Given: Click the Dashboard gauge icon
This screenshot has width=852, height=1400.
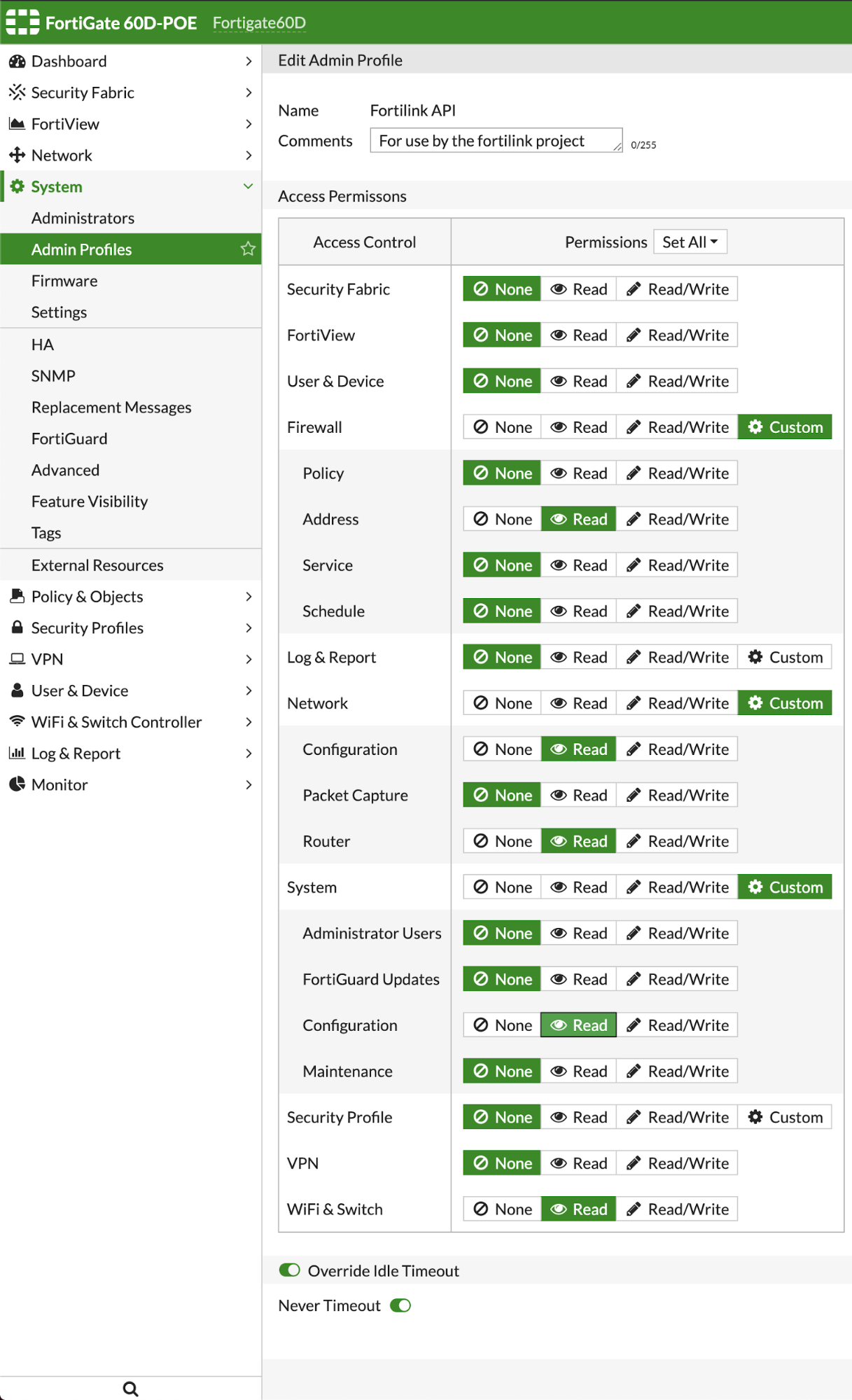Looking at the screenshot, I should click(x=17, y=61).
